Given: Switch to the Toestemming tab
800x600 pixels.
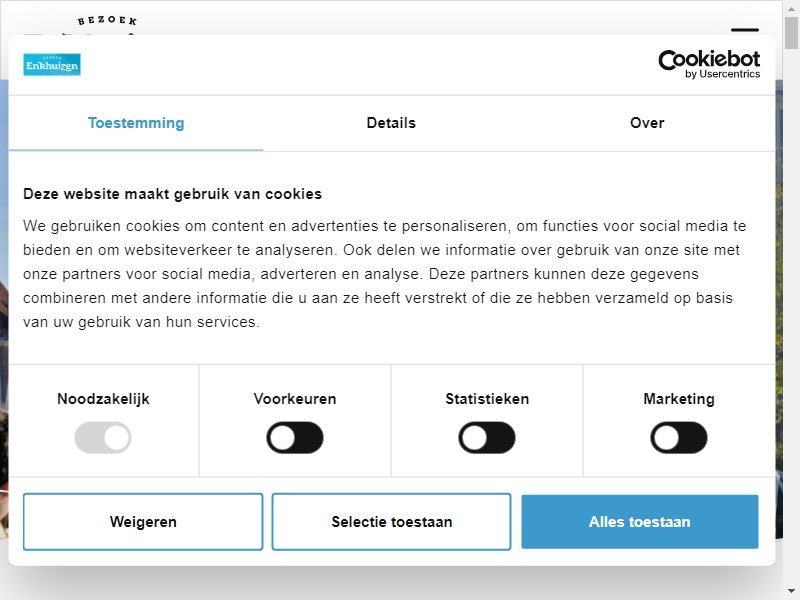Looking at the screenshot, I should coord(136,123).
